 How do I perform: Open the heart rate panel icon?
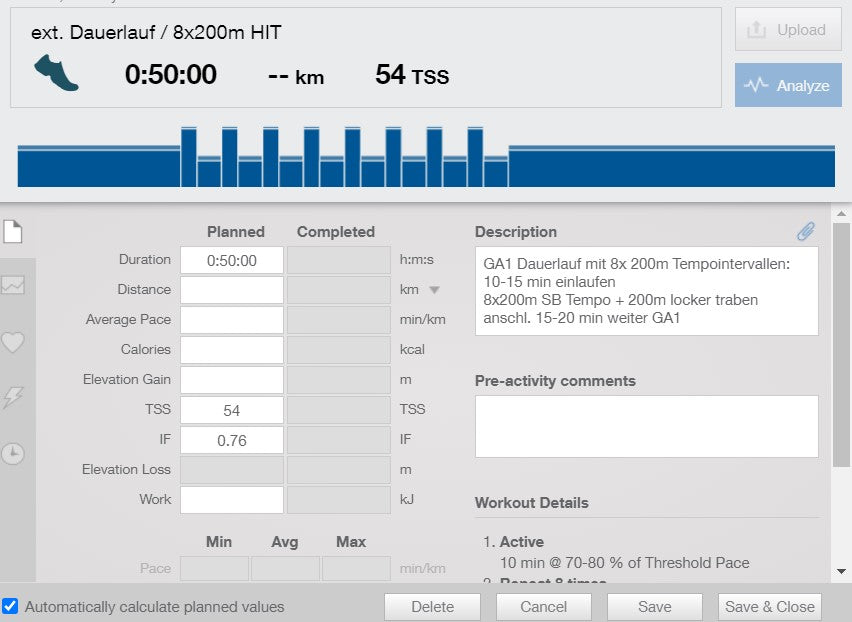click(12, 341)
